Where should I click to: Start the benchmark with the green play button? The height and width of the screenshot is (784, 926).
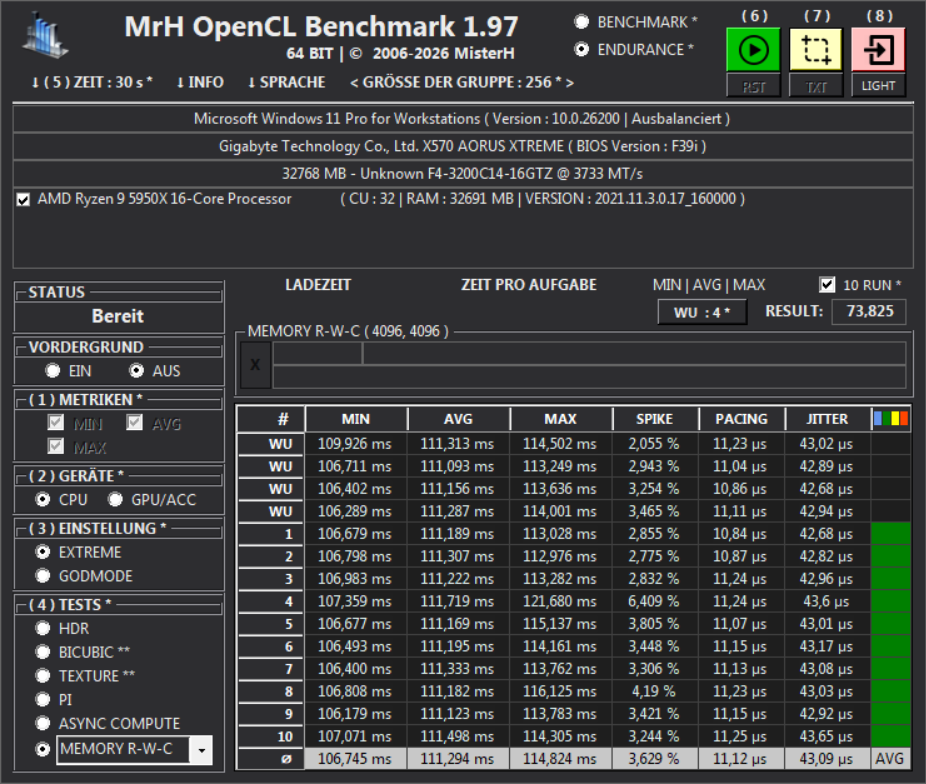coord(753,50)
